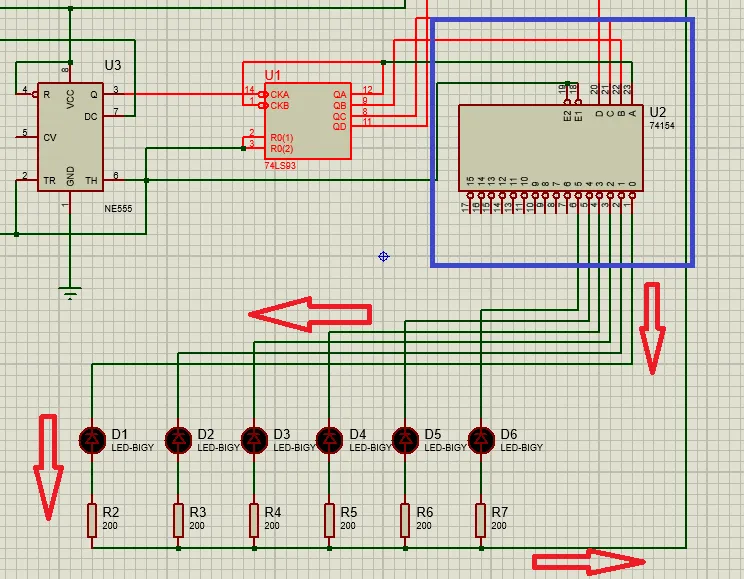Click the QC output label on U1

coord(340,116)
